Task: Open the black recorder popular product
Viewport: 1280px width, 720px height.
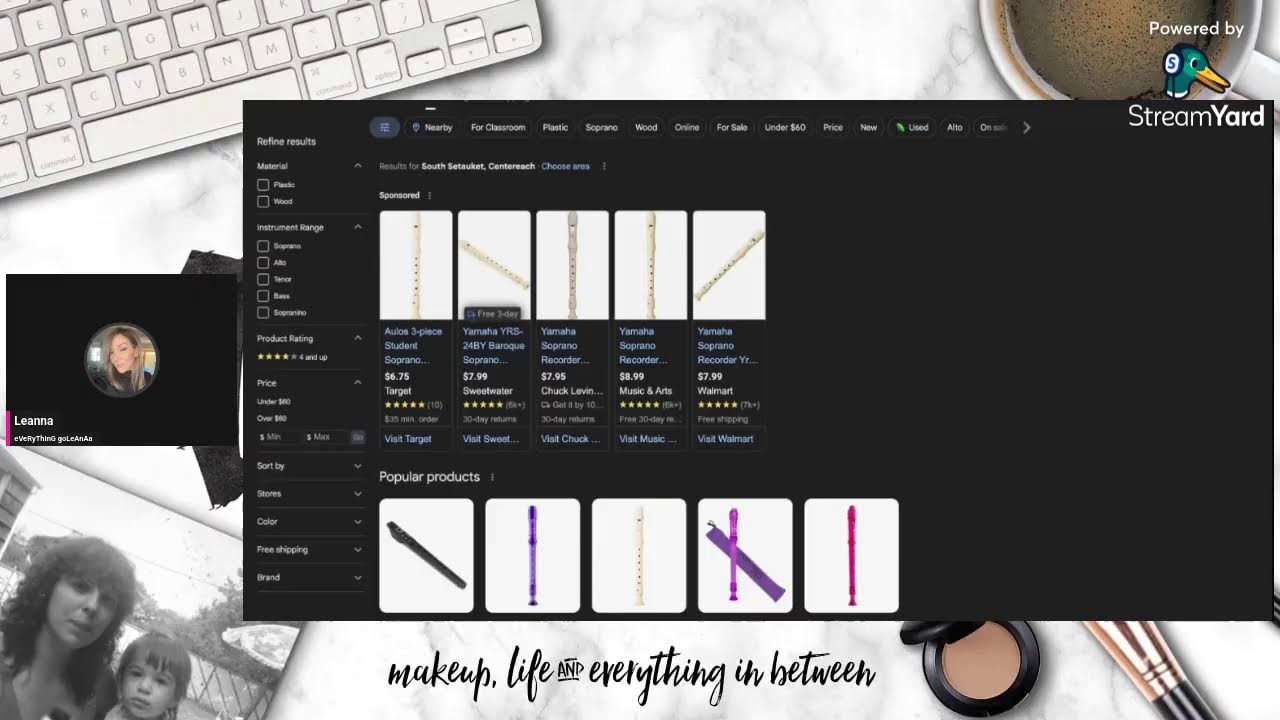Action: pos(426,555)
